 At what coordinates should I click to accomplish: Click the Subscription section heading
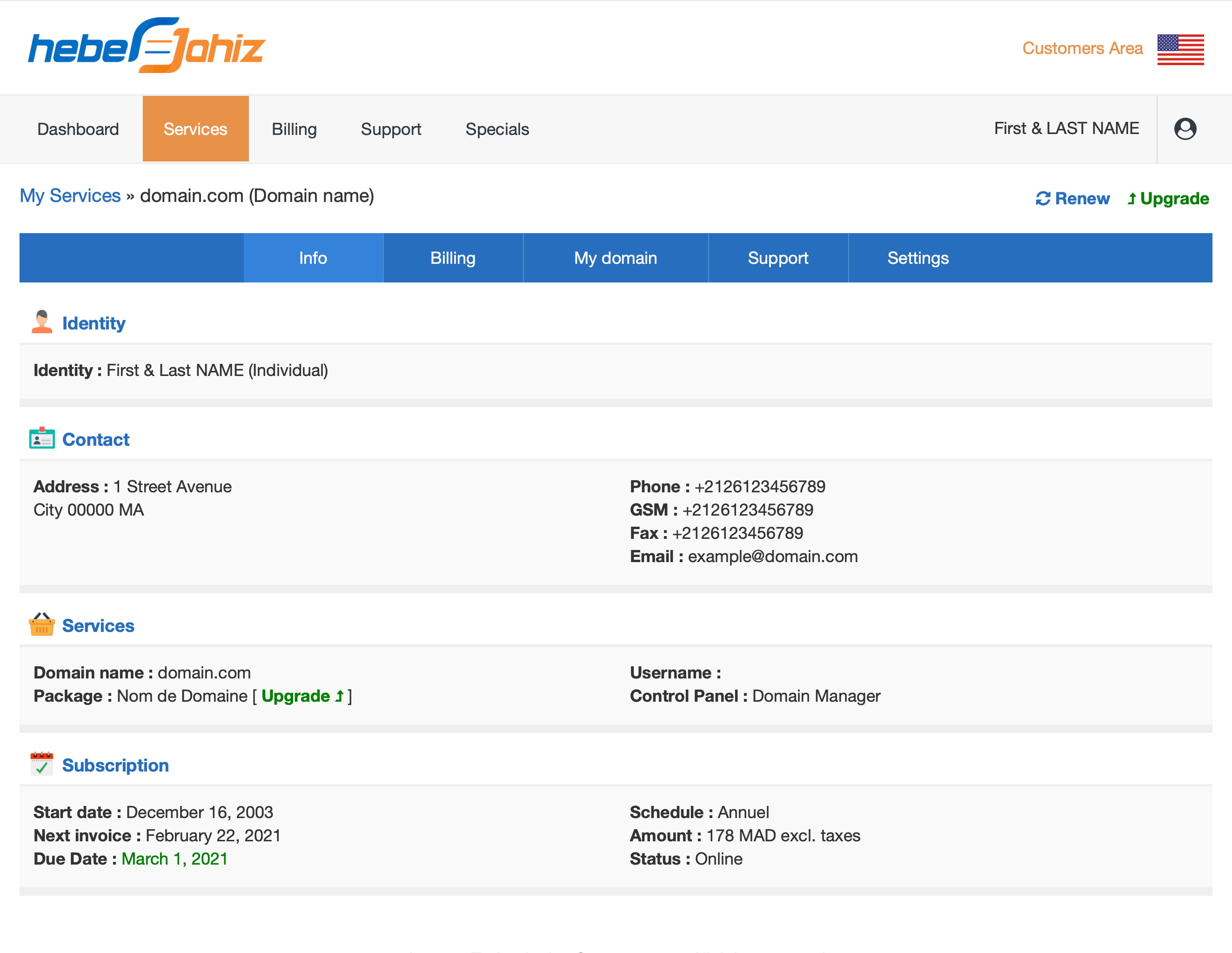tap(115, 765)
